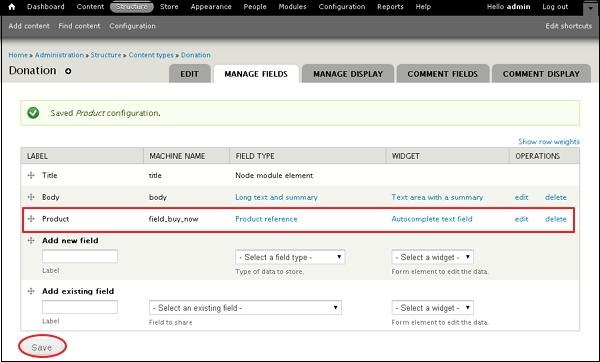The height and width of the screenshot is (362, 600).
Task: Click Edit shortcuts link
Action: point(569,26)
